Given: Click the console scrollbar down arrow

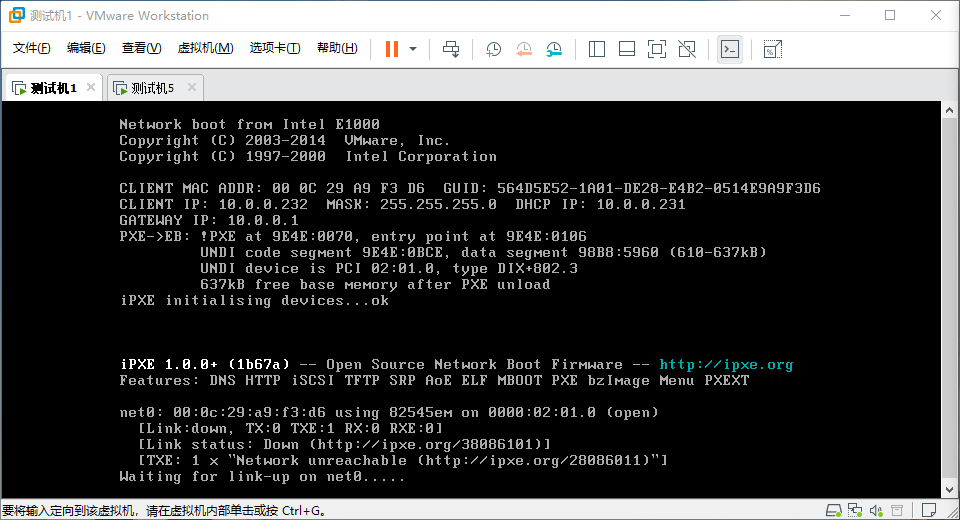Looking at the screenshot, I should (x=949, y=489).
